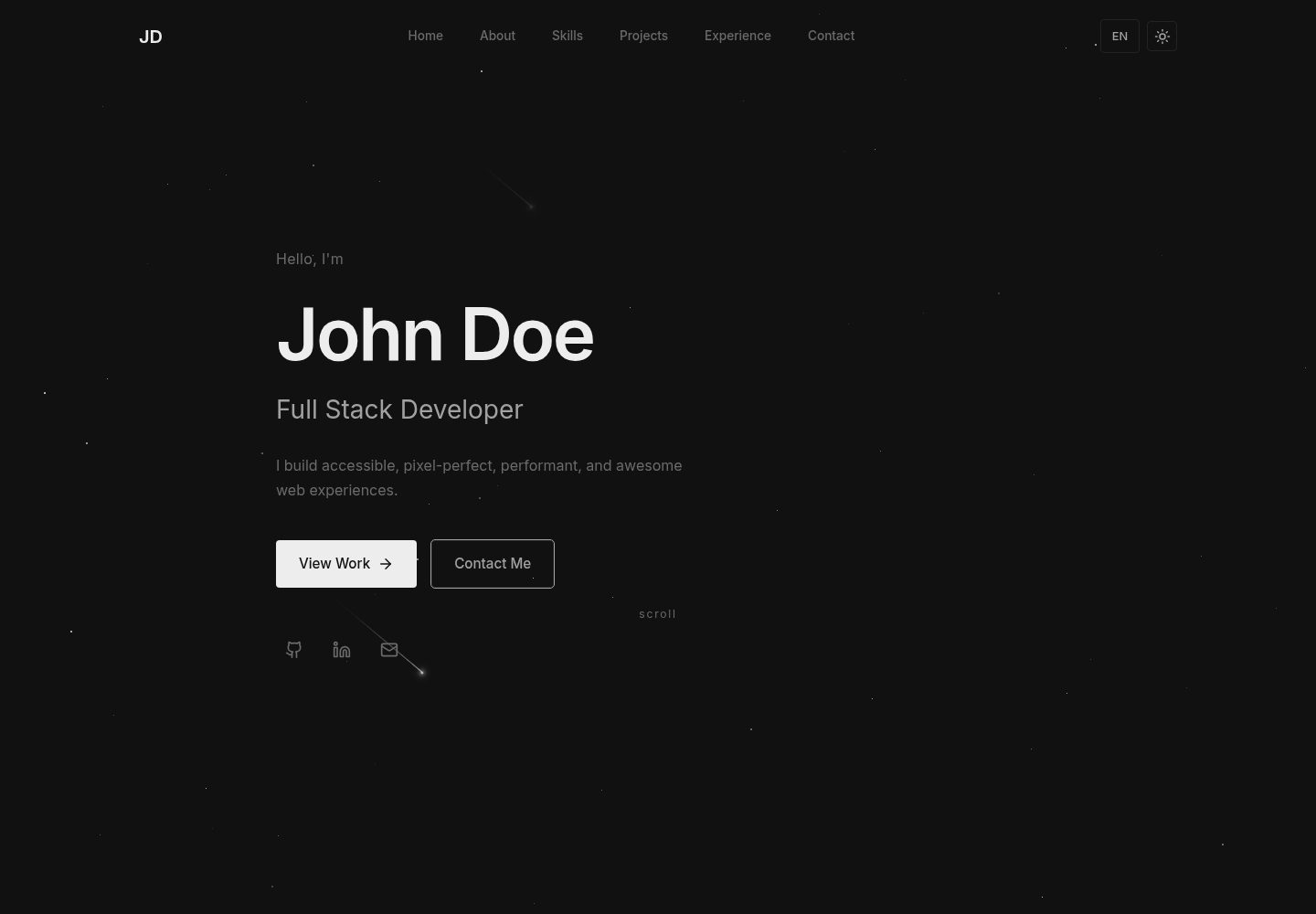Click the View Work button
1316x914 pixels.
tap(346, 564)
